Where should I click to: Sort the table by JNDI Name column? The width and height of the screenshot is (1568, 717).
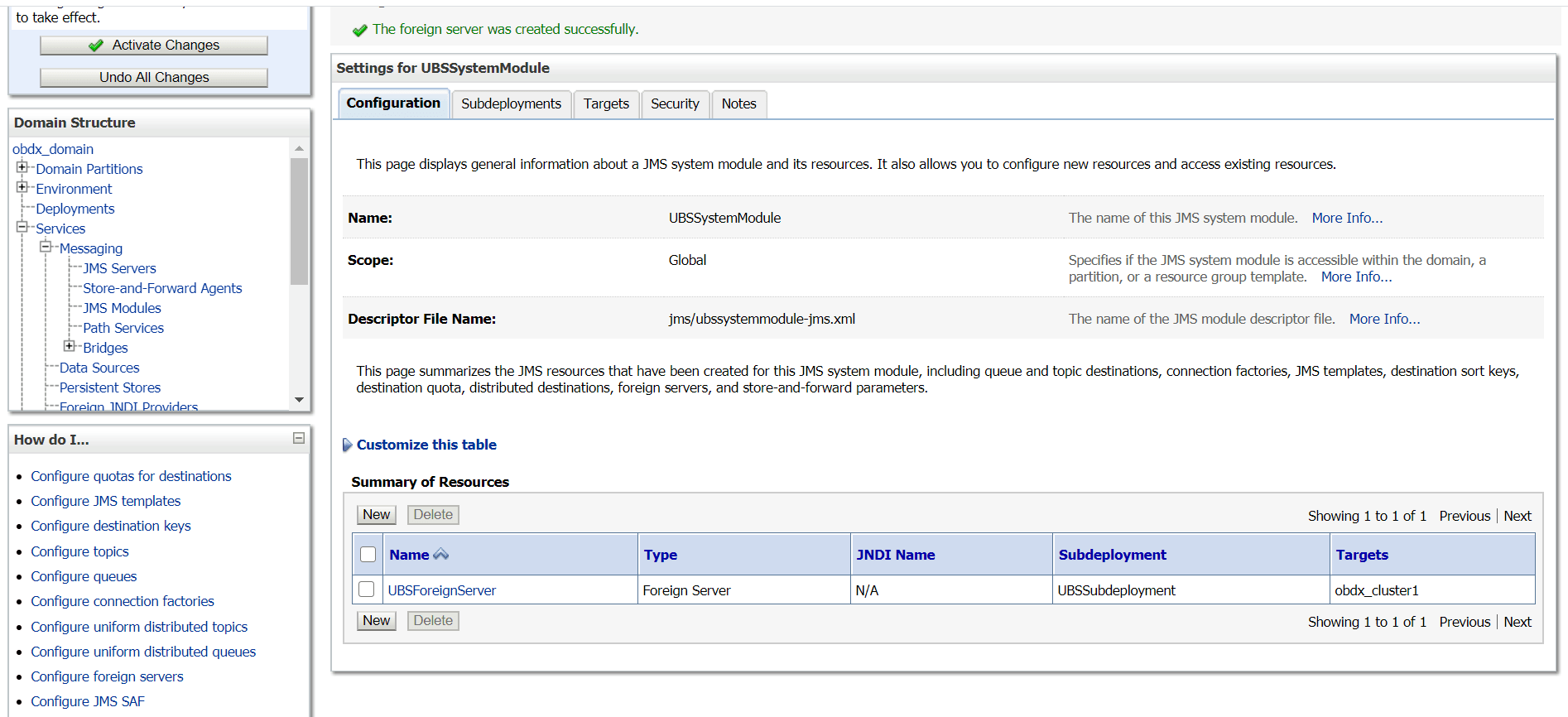tap(896, 555)
